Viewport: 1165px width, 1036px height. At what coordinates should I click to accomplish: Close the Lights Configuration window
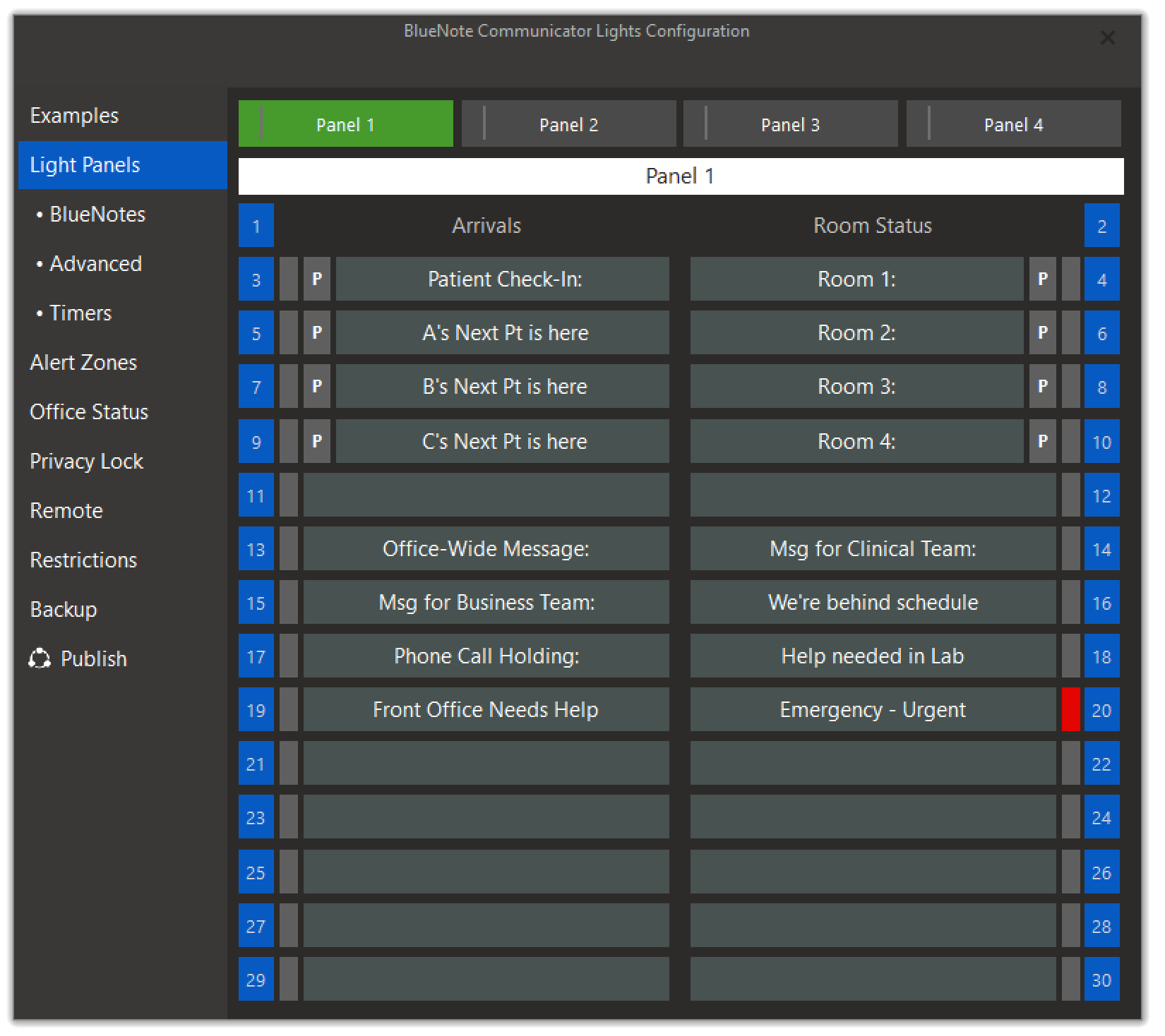click(1108, 37)
